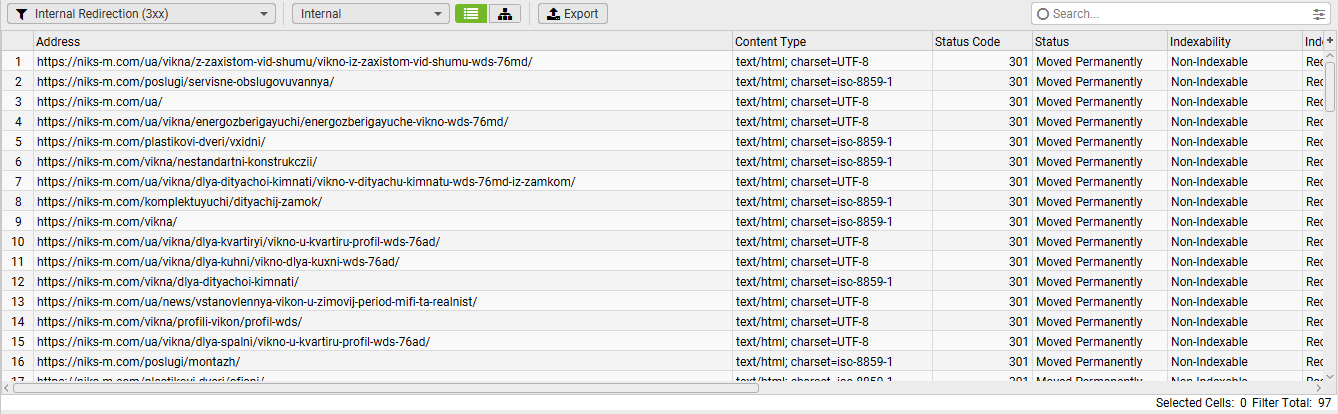Screen dimensions: 1338x414
Task: Select row 3 niks-m.com/ua/ address
Action: coord(100,102)
